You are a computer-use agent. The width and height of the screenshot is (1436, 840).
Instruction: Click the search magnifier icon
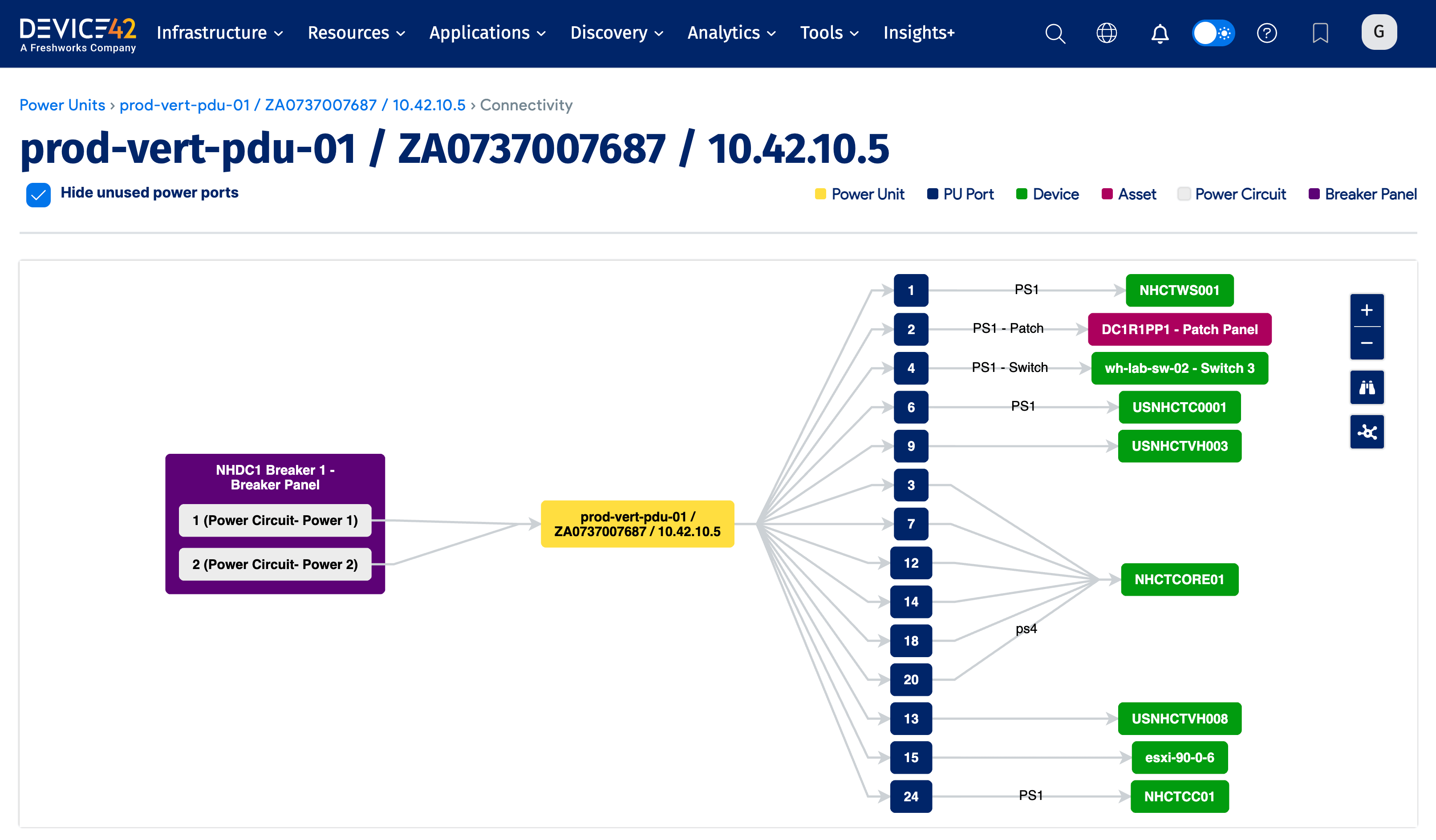tap(1055, 33)
